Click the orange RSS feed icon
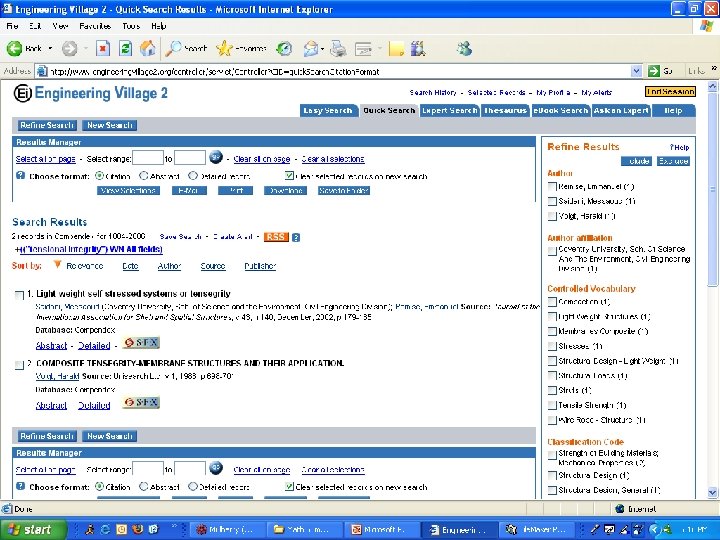This screenshot has width=720, height=540. (276, 237)
